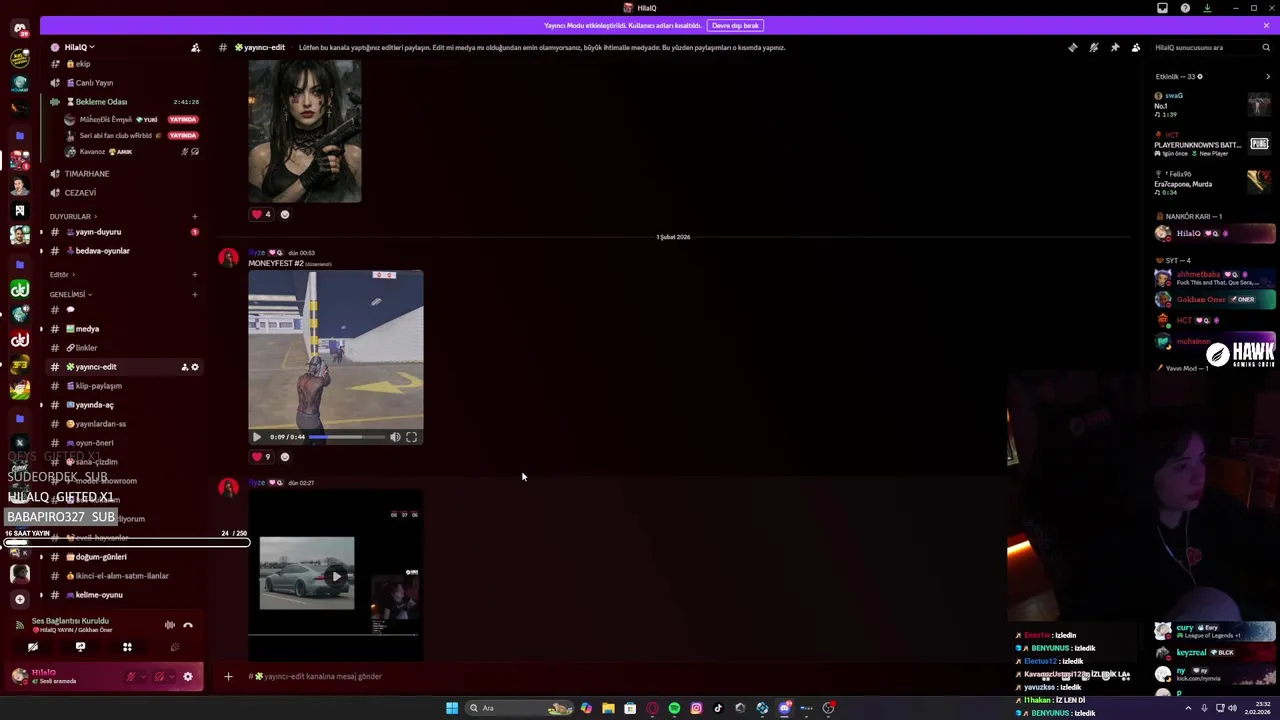Click the green download update icon

click(x=1207, y=8)
